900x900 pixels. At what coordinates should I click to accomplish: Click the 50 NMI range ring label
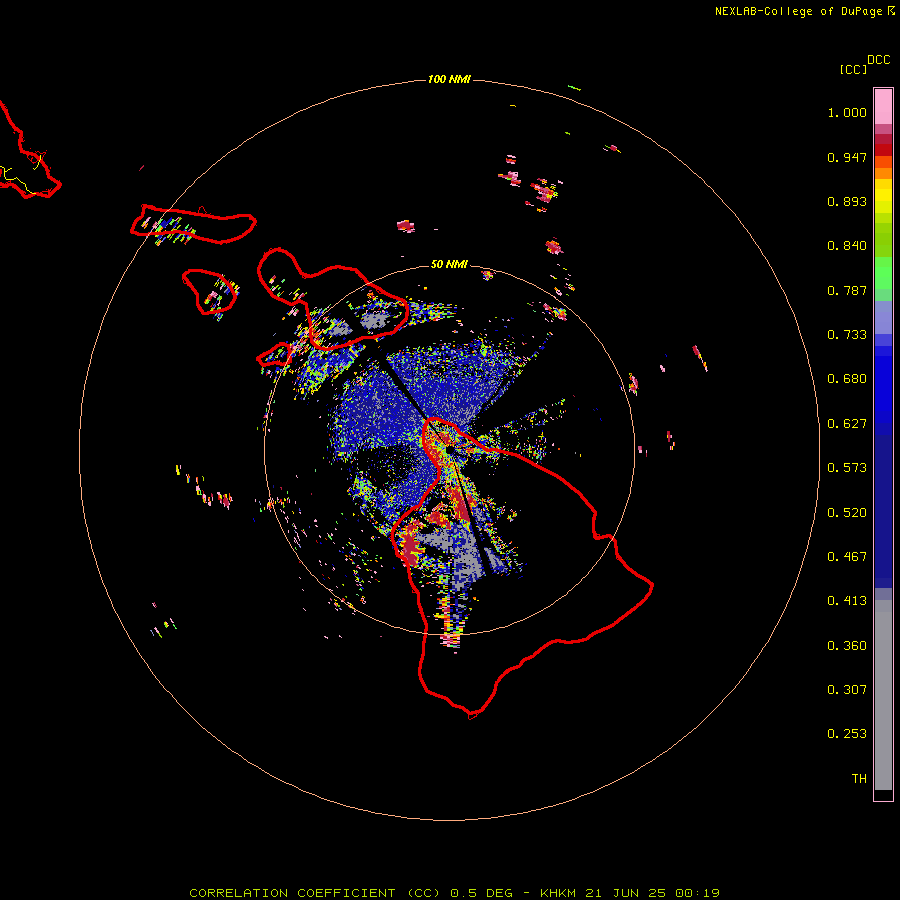tap(449, 264)
